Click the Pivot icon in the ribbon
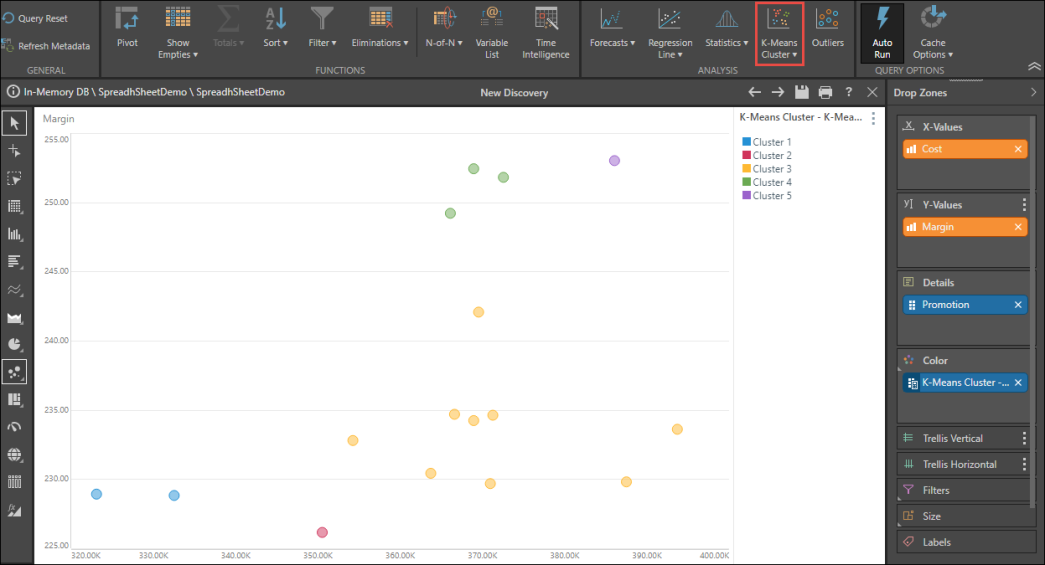This screenshot has width=1045, height=565. coord(127,28)
